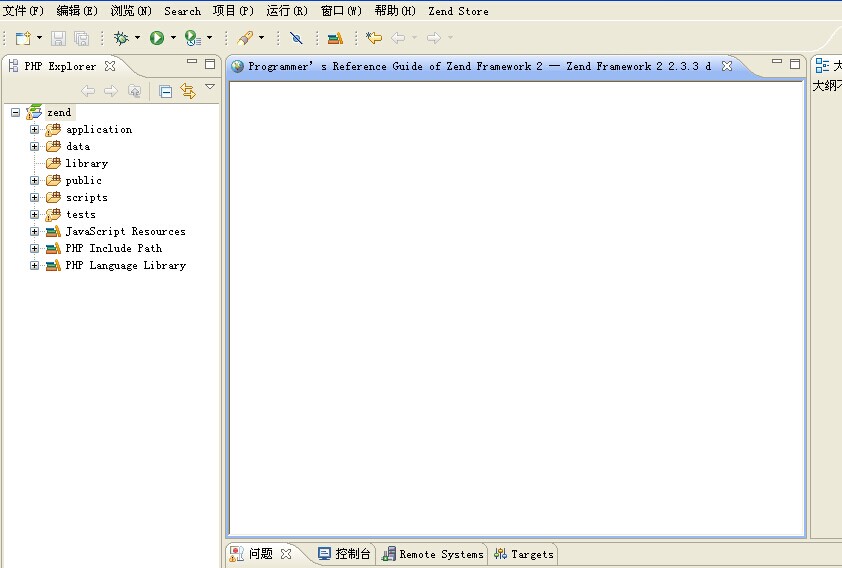Open the 项目(P) menu
The image size is (842, 568).
(x=233, y=11)
